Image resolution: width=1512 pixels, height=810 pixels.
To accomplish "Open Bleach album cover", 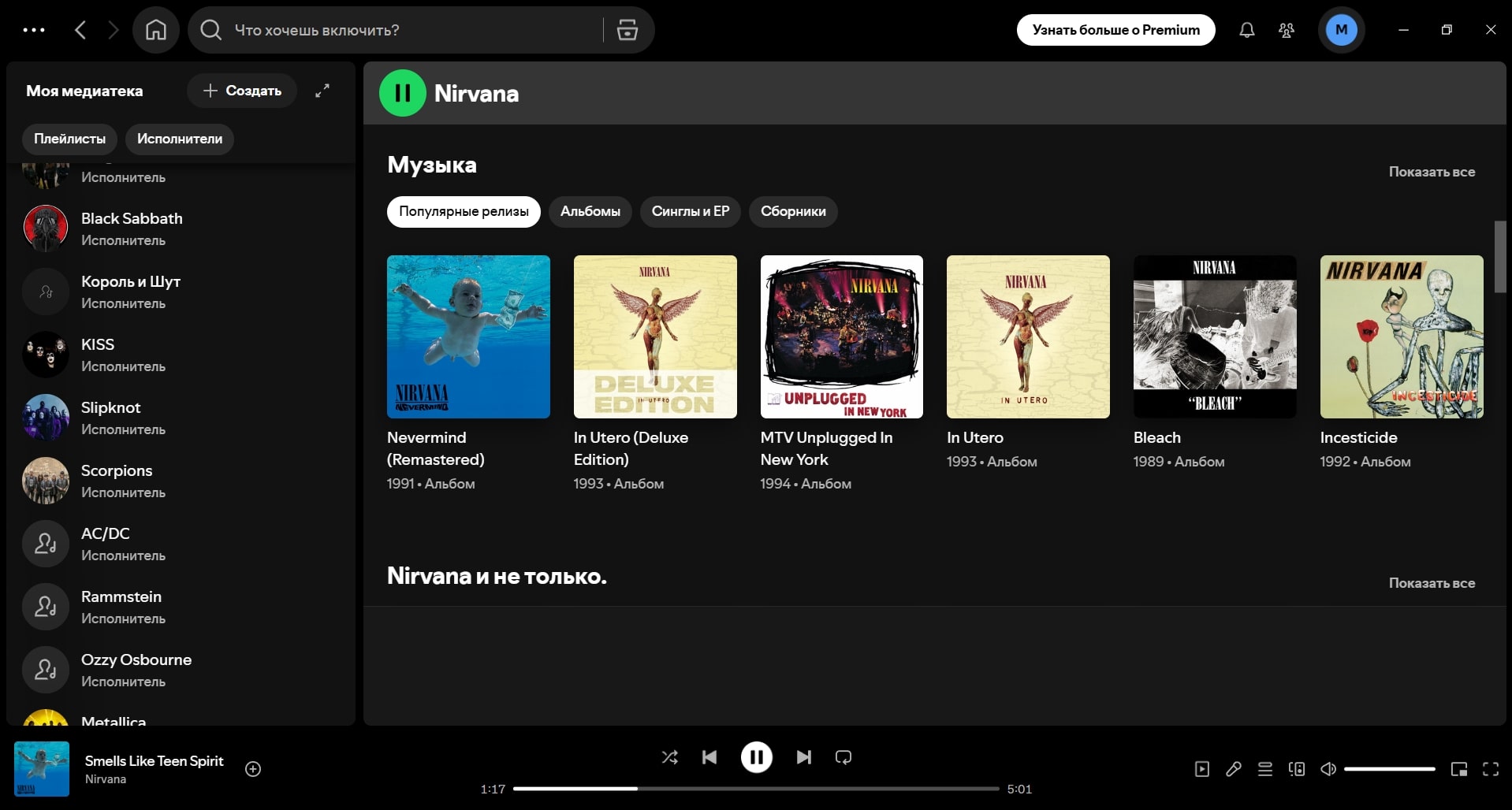I will coord(1215,336).
